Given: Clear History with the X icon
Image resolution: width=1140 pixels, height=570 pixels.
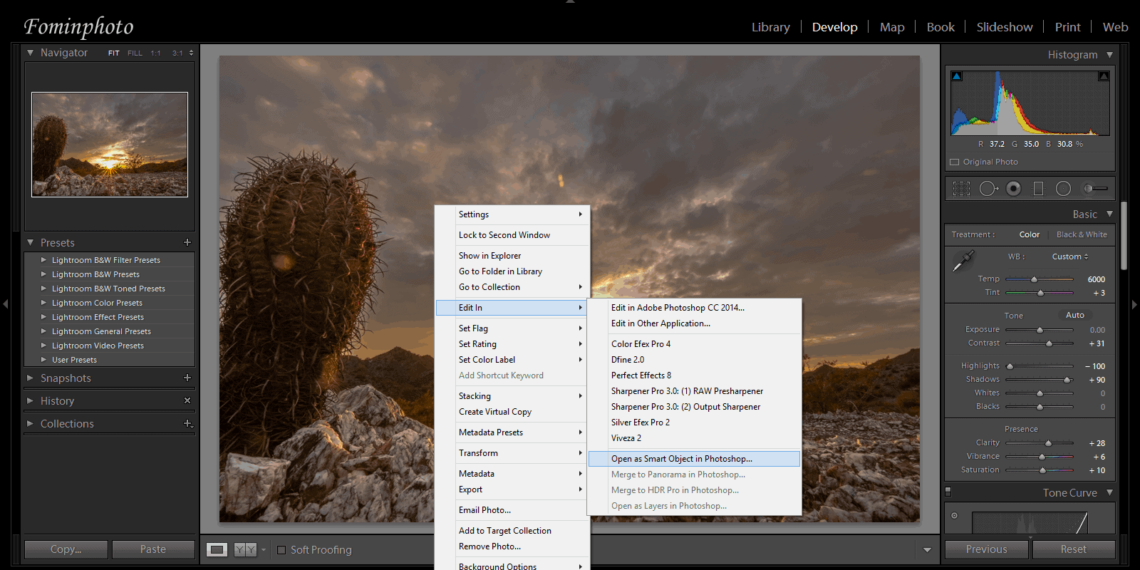Looking at the screenshot, I should pos(187,401).
